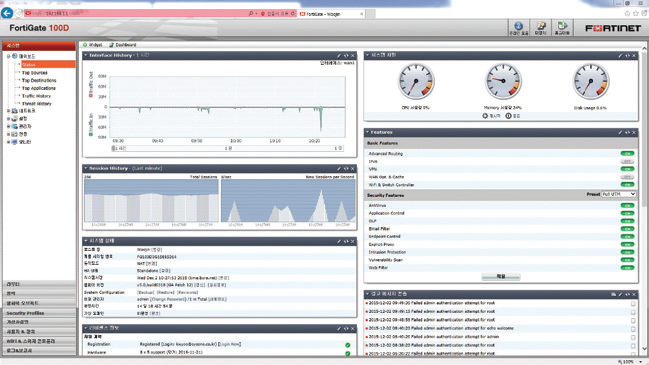This screenshot has width=649, height=365.
Task: Collapse the system status widget triangle
Action: (x=86, y=241)
